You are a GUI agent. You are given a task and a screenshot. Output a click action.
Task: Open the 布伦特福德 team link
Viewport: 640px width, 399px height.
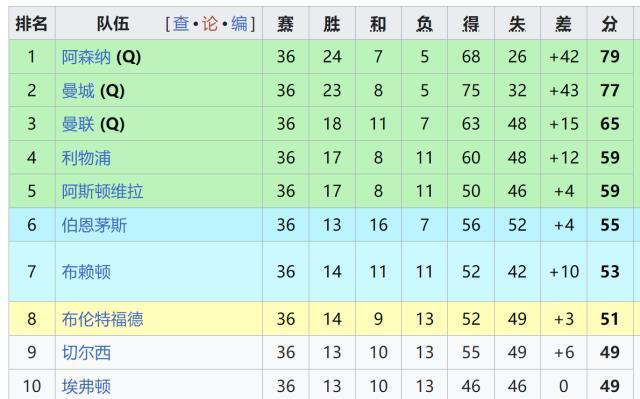tap(102, 319)
